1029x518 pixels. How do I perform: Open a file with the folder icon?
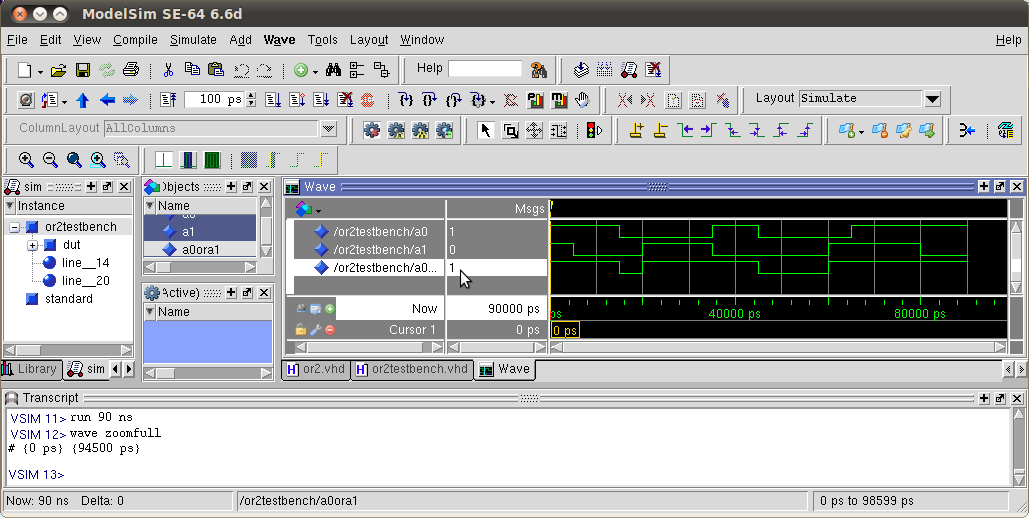click(58, 70)
